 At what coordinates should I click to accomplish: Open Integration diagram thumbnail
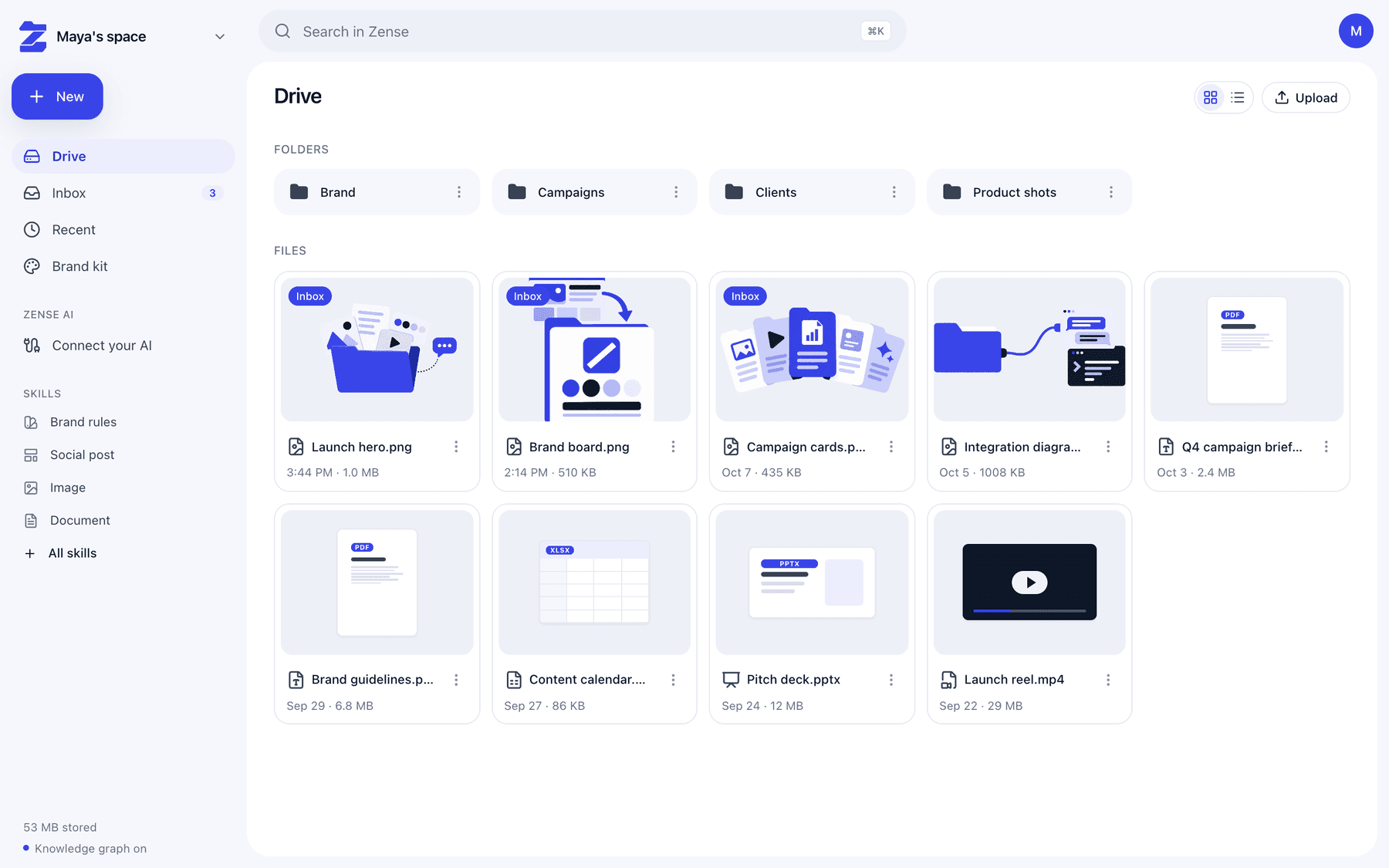click(x=1030, y=350)
